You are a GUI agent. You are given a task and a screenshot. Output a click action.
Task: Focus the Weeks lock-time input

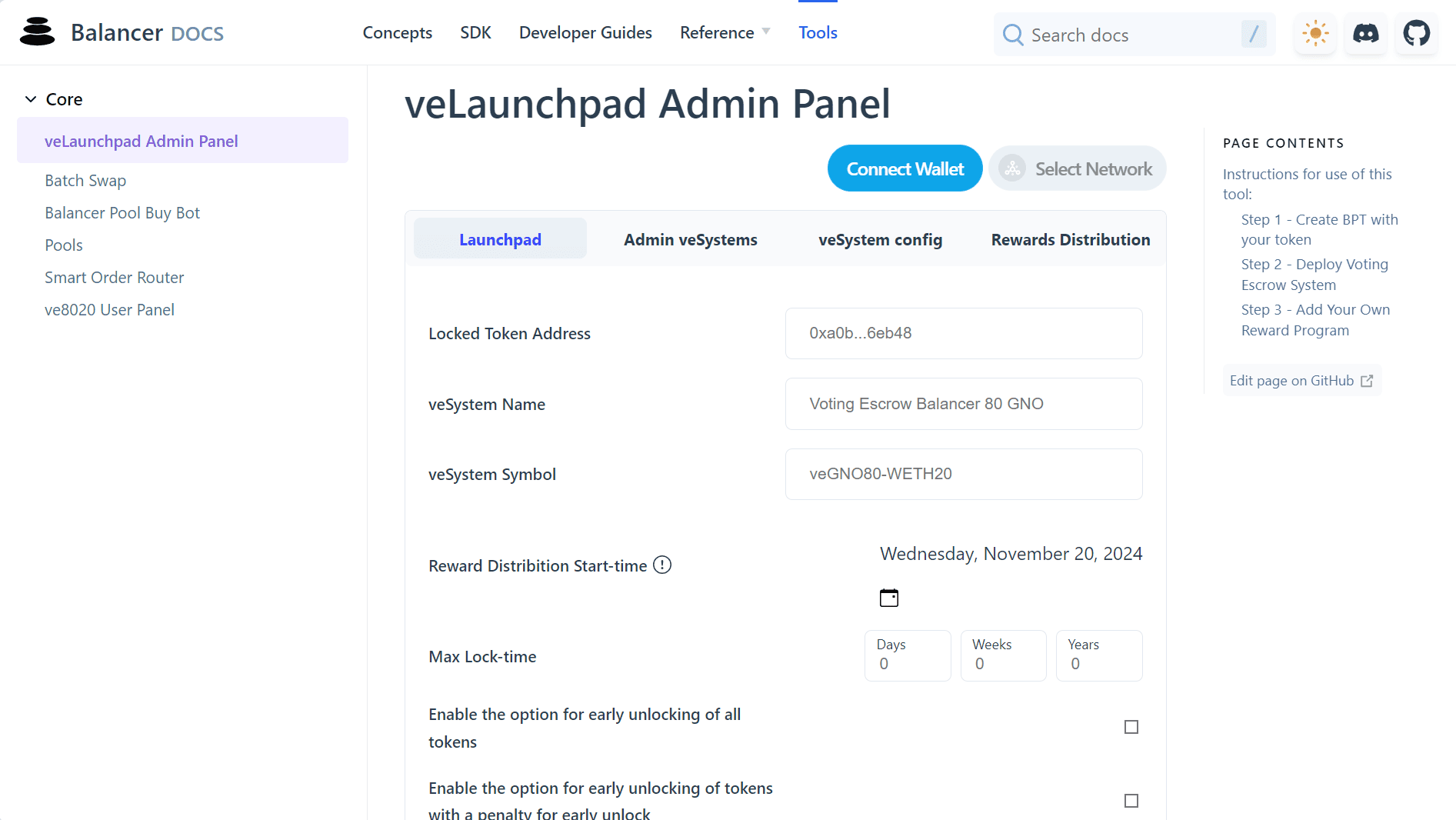point(1003,663)
